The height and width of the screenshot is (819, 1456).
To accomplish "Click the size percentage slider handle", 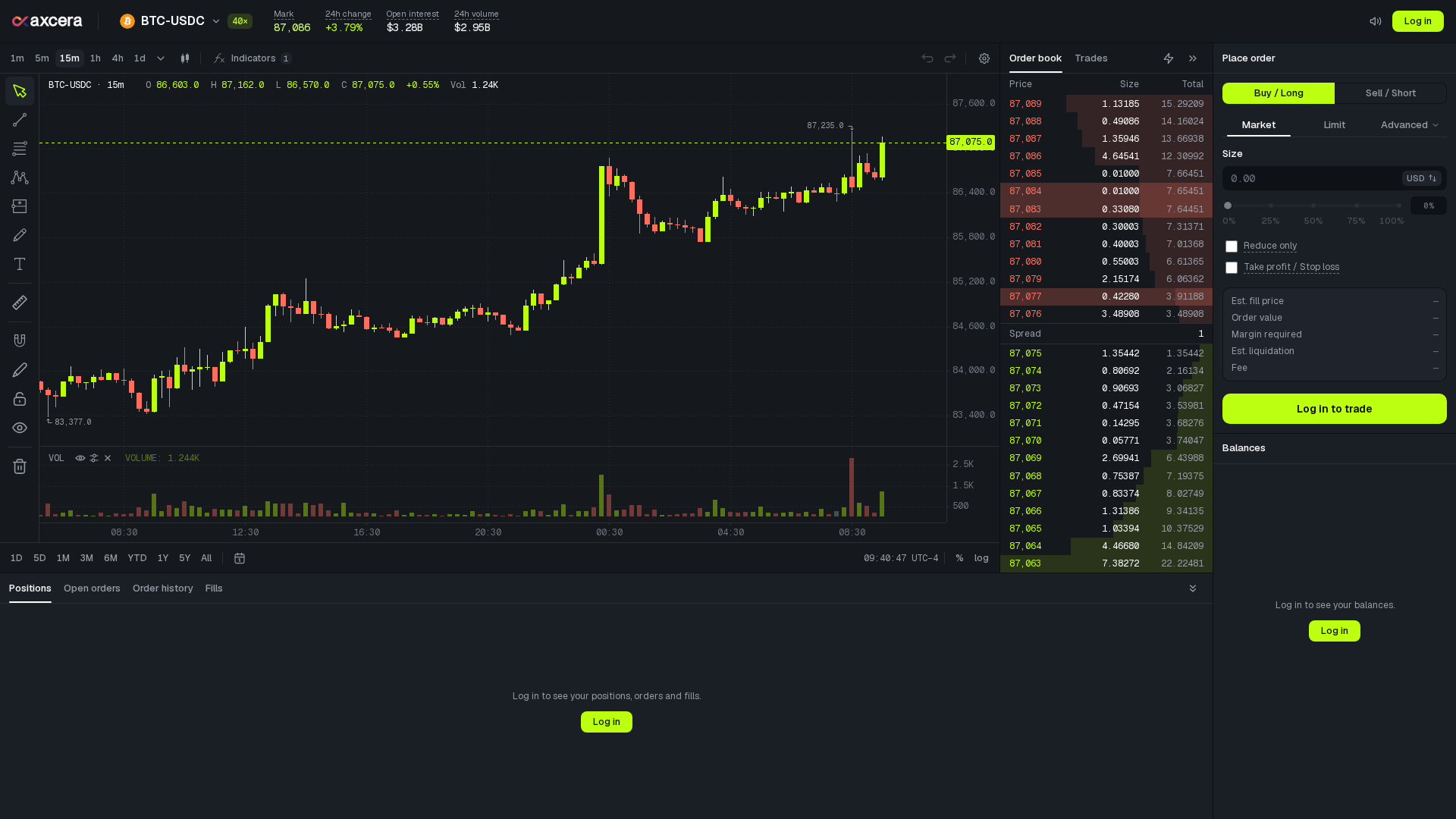I will 1228,206.
